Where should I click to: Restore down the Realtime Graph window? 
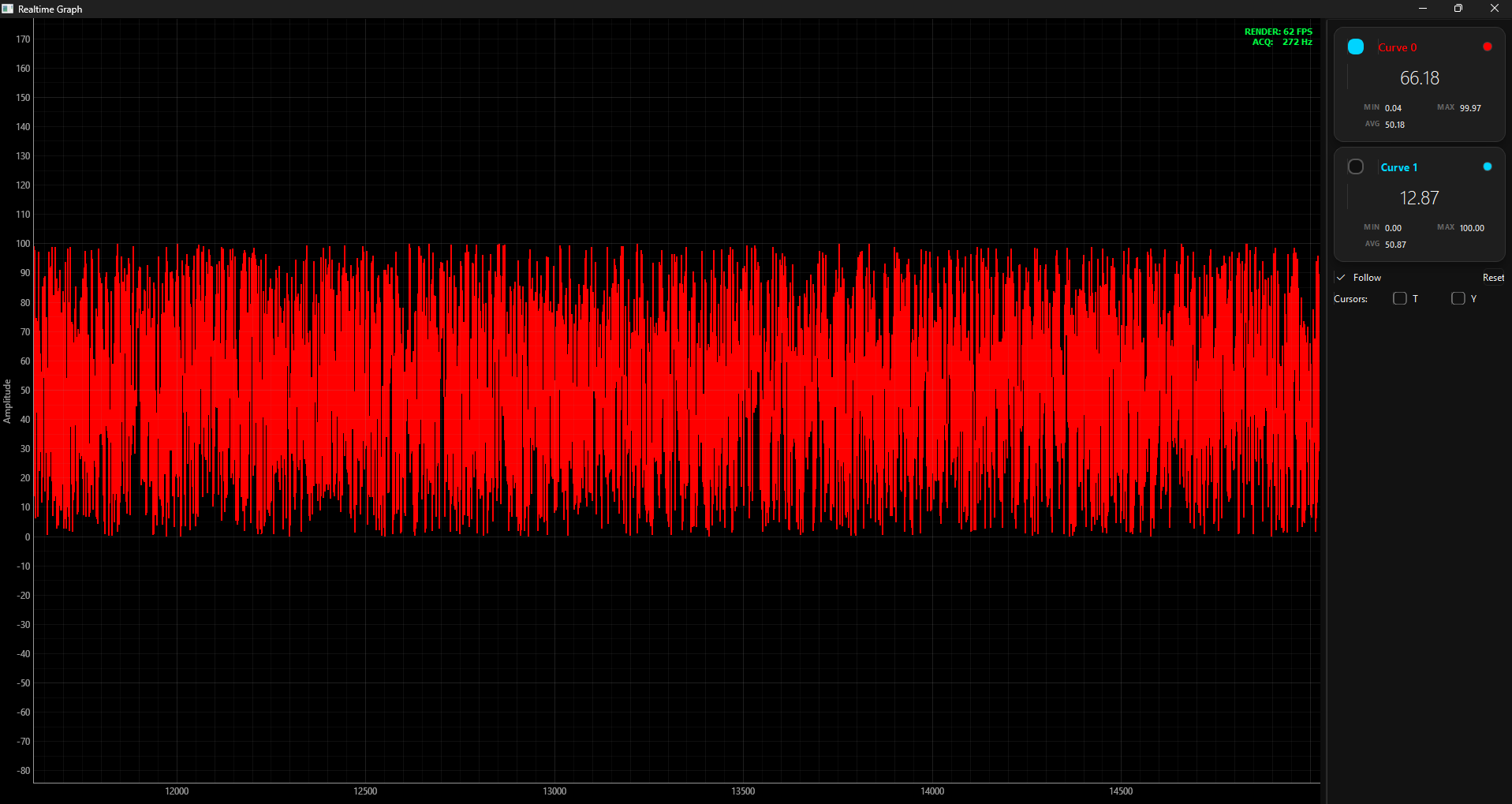coord(1458,9)
